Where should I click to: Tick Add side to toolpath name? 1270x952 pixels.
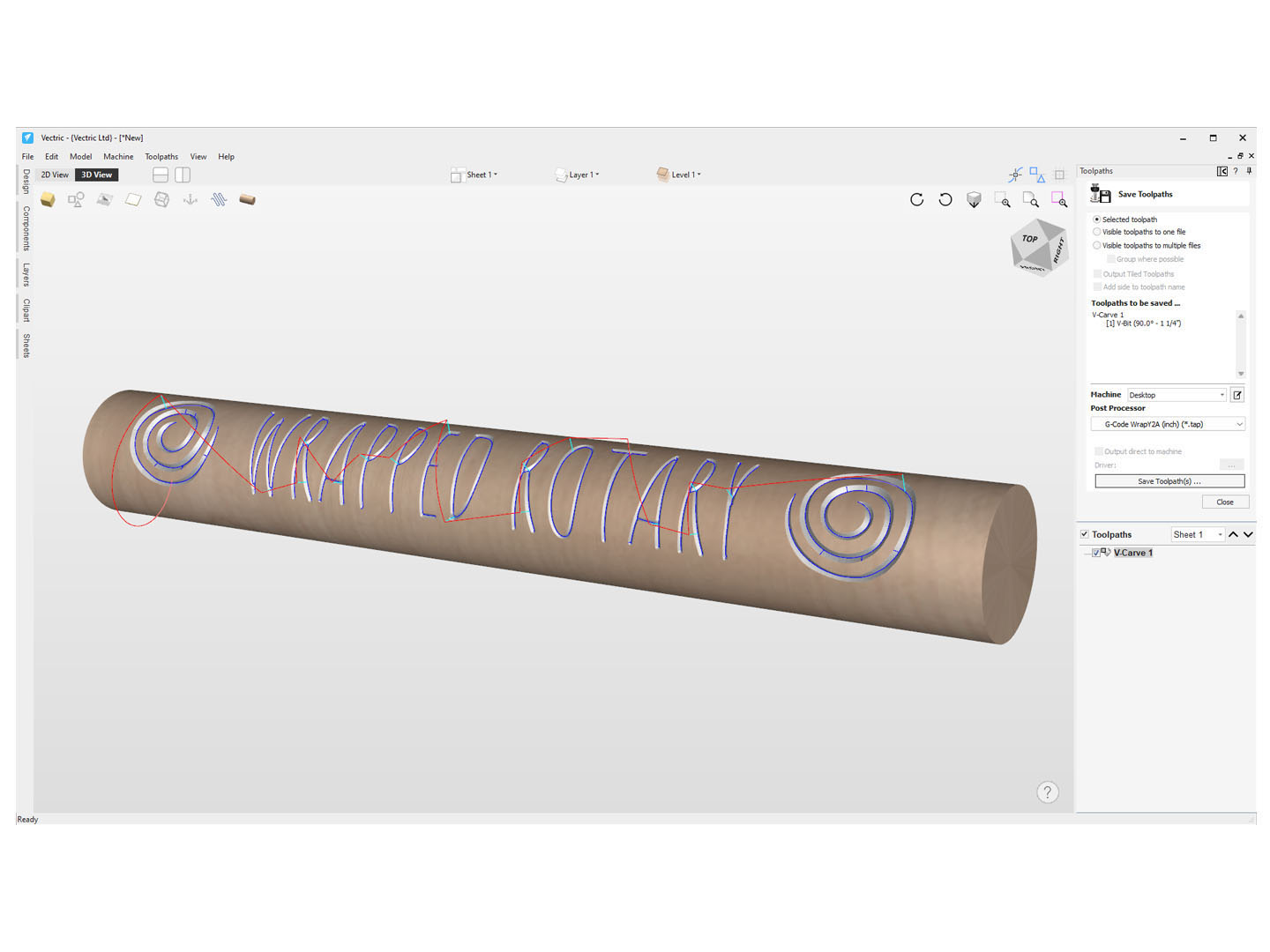1098,286
